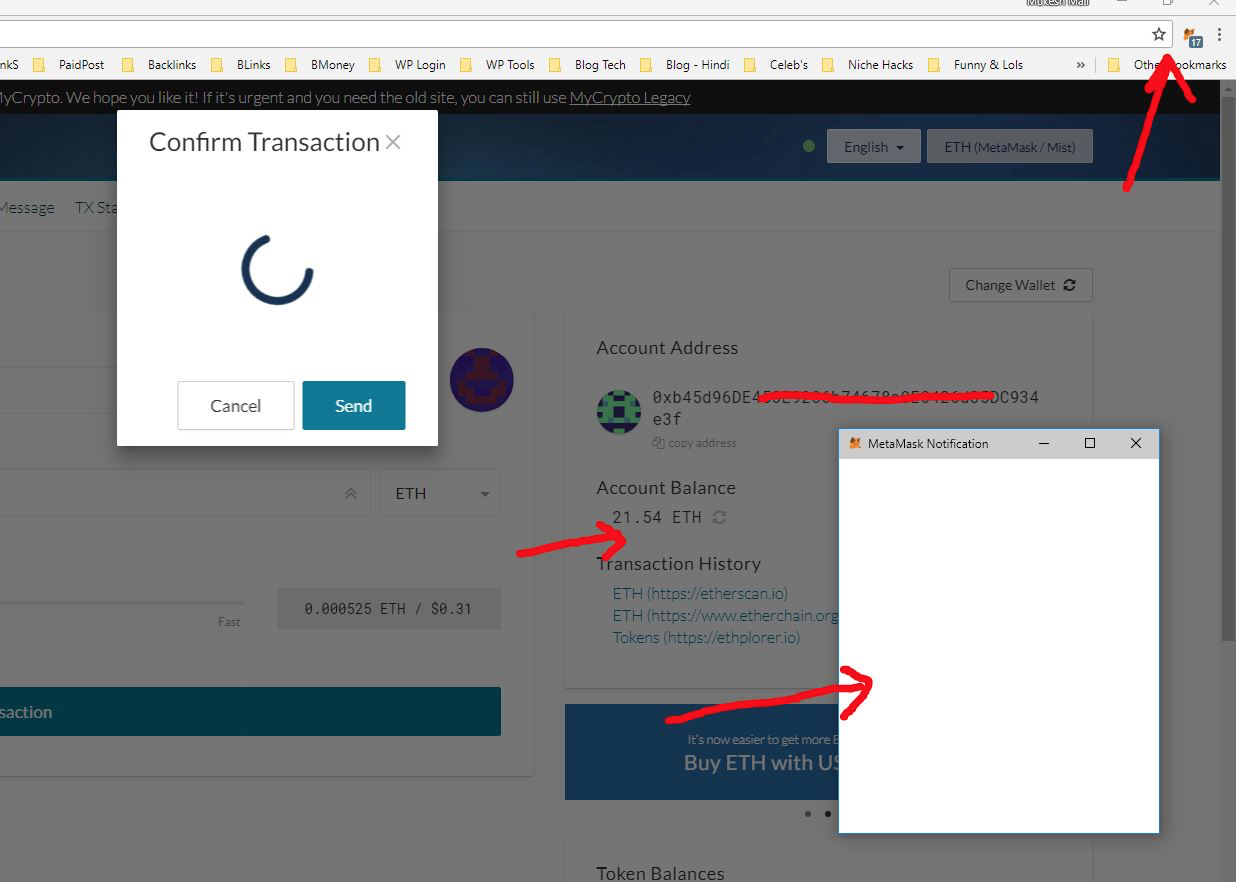This screenshot has height=882, width=1236.
Task: Close the Confirm Transaction dialog with X
Action: pos(393,142)
